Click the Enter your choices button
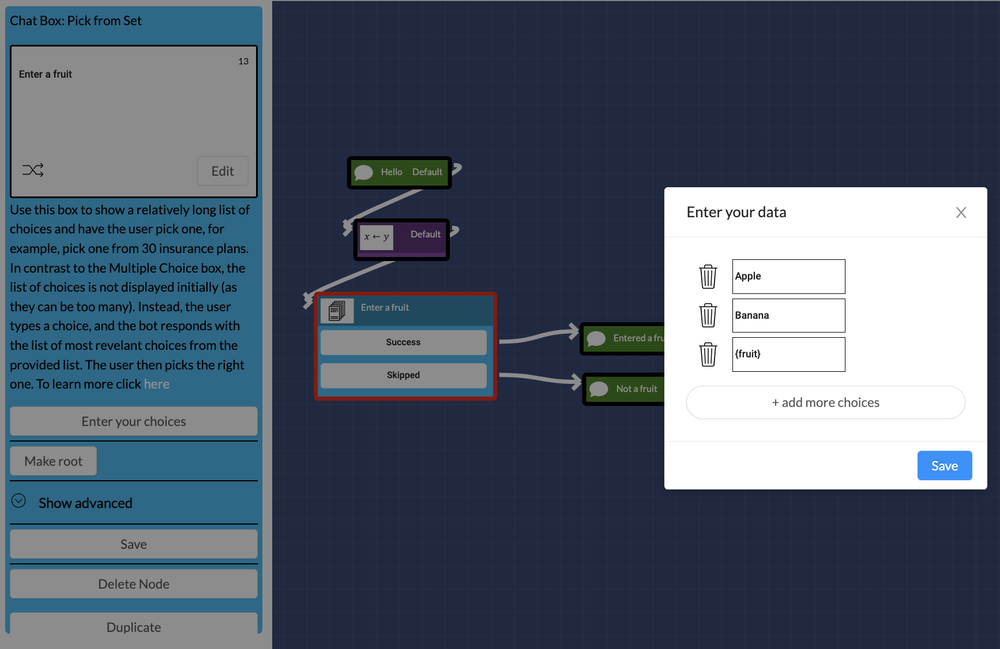This screenshot has height=649, width=1000. tap(133, 421)
